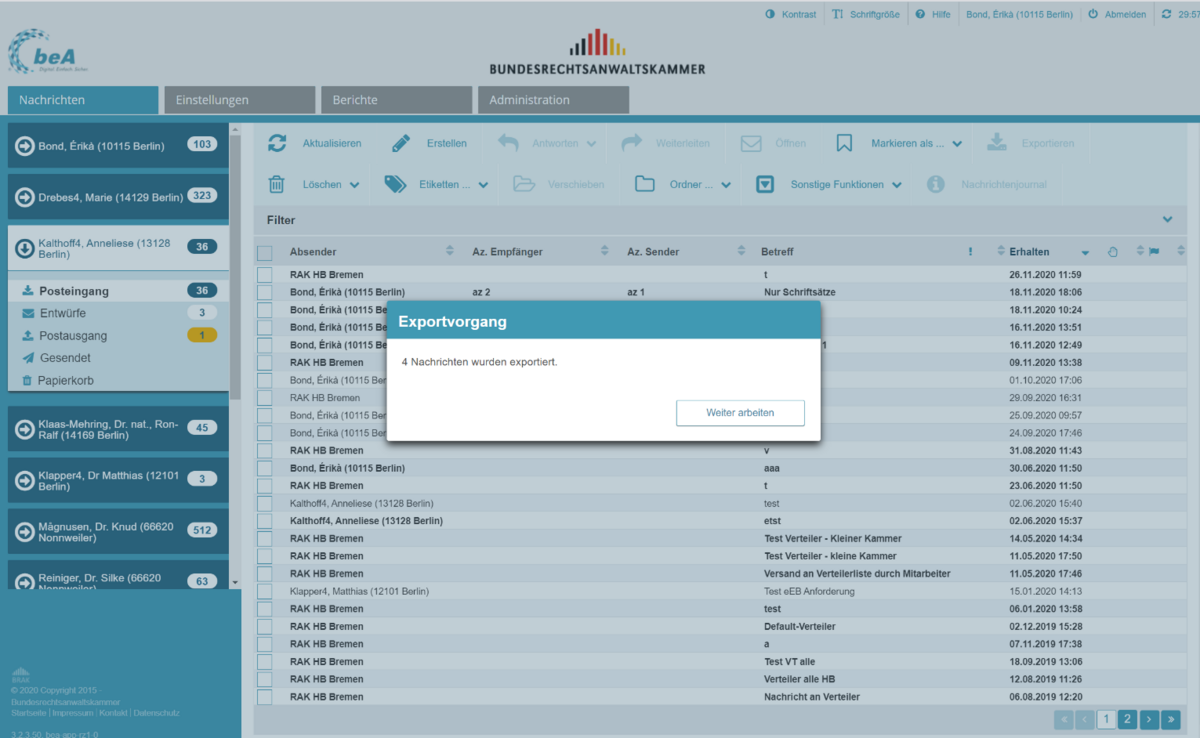
Task: Click the Markieren als bookmark icon
Action: coord(844,143)
